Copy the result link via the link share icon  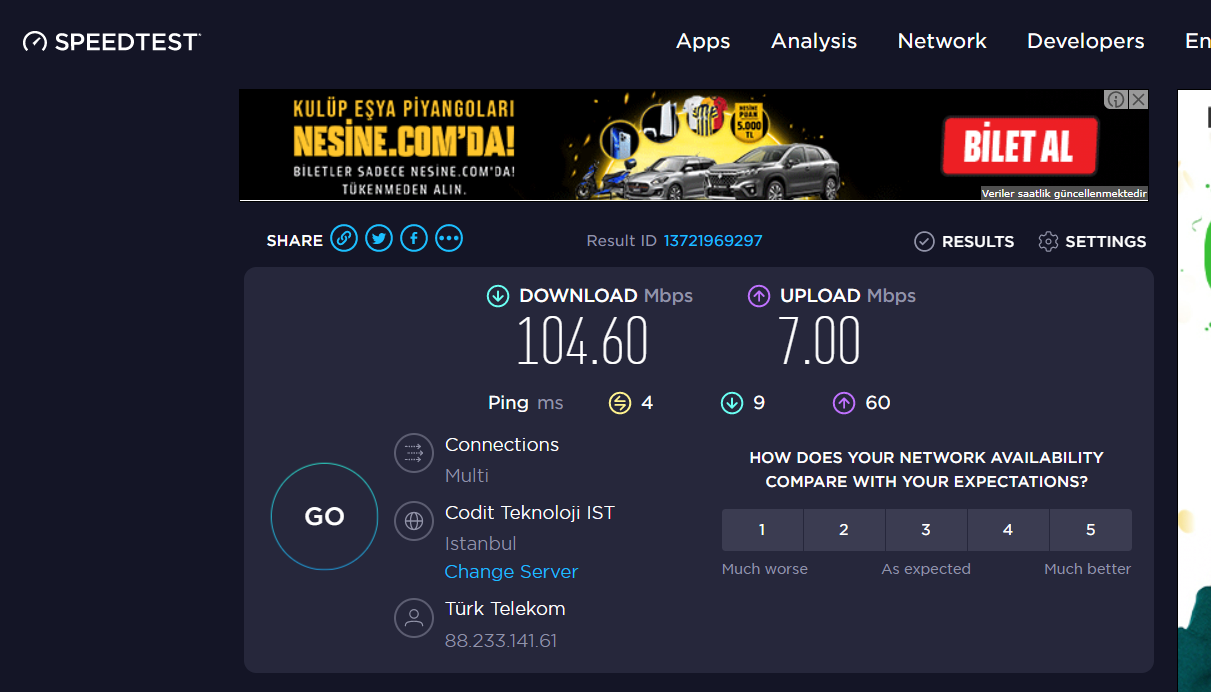coord(344,238)
